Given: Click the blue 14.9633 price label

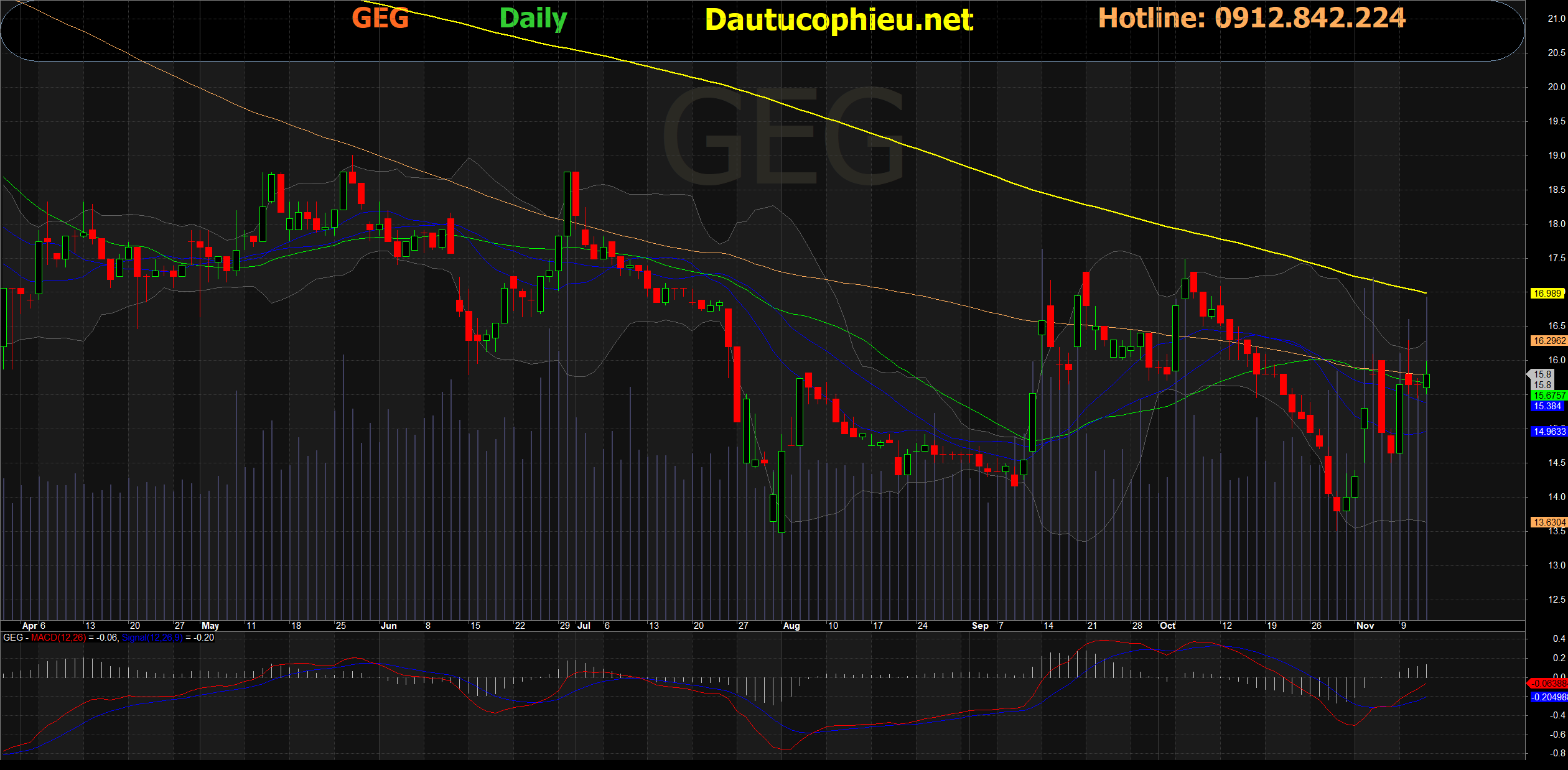Looking at the screenshot, I should coord(1549,431).
